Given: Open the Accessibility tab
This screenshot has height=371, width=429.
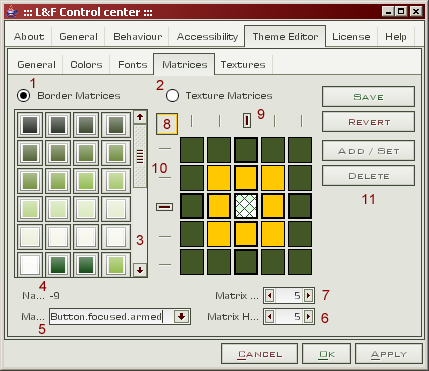Looking at the screenshot, I should pos(207,36).
